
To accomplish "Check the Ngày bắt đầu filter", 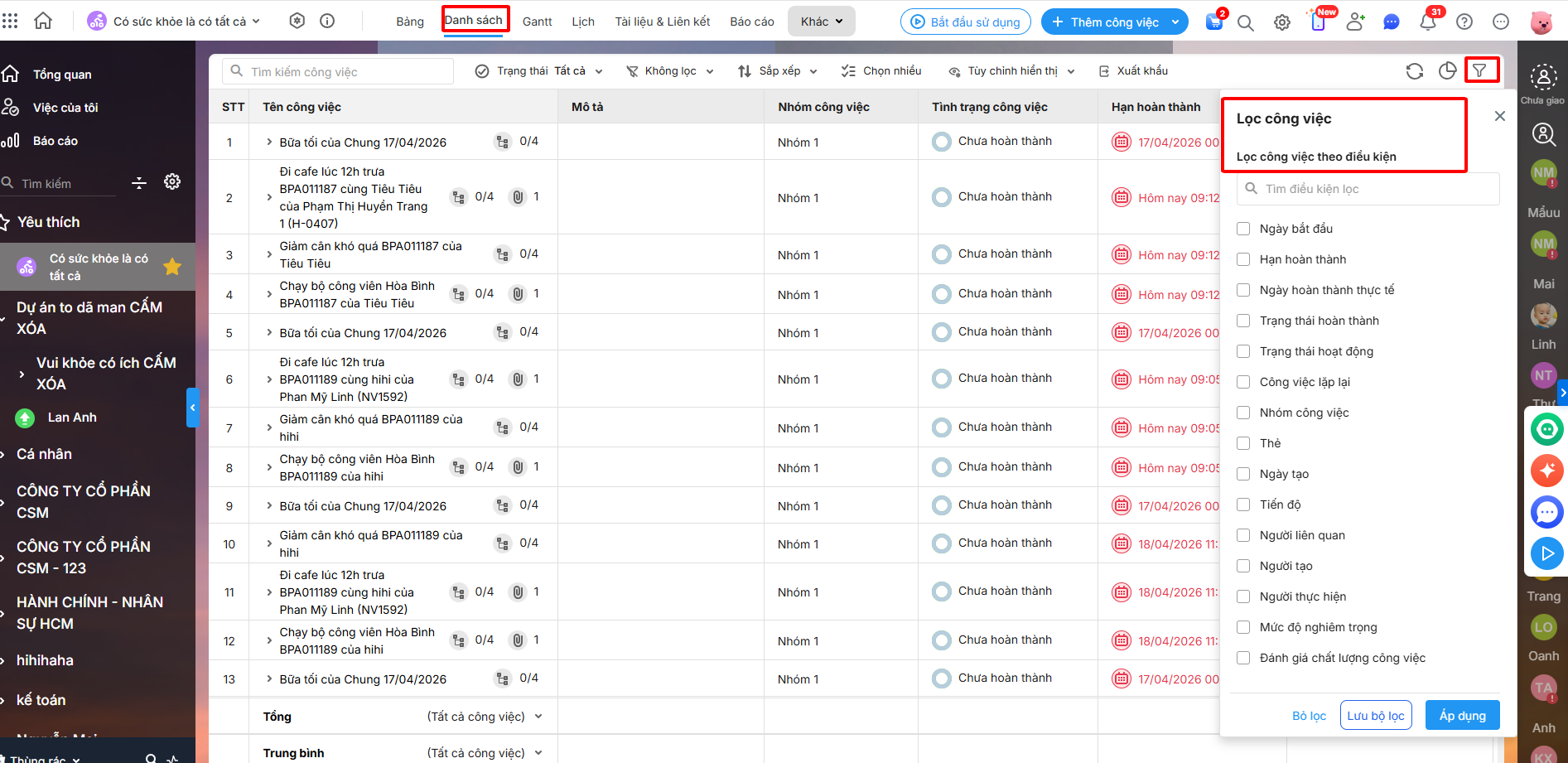I will [1243, 229].
